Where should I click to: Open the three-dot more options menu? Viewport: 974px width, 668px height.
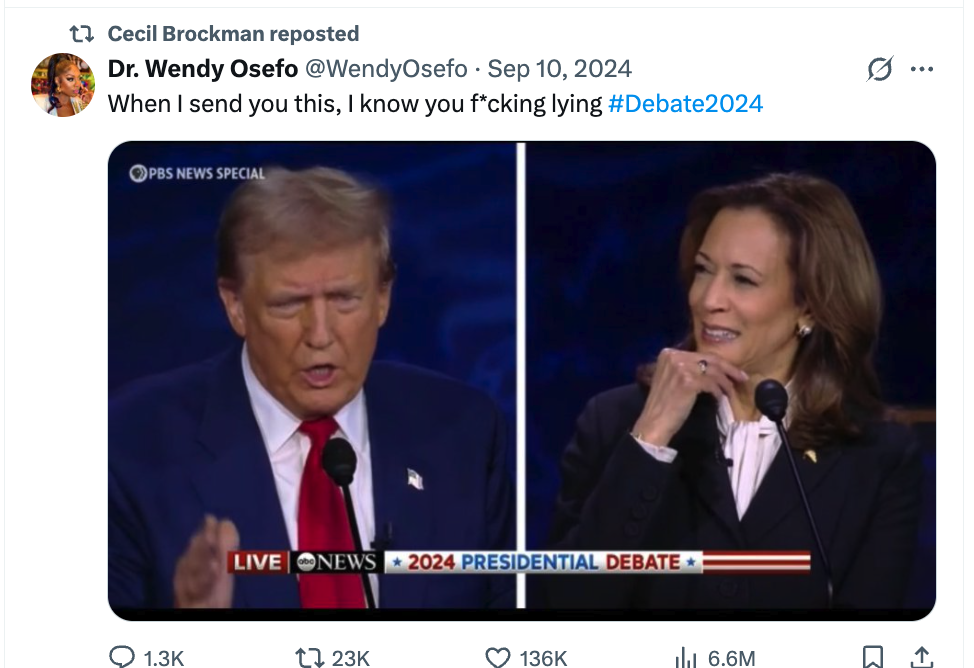921,69
